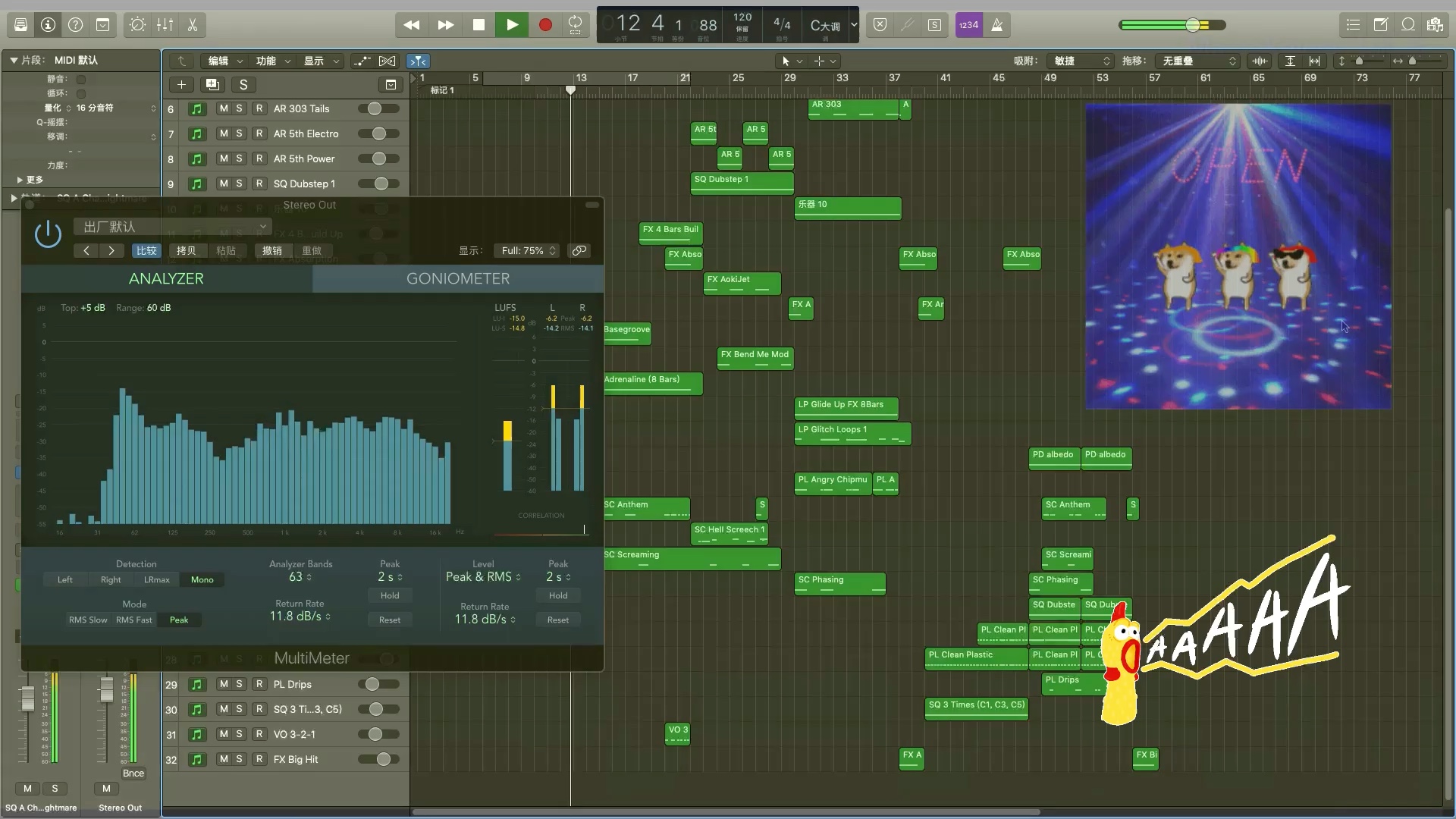Start playback with the green Play button
Viewport: 1456px width, 819px height.
point(512,25)
